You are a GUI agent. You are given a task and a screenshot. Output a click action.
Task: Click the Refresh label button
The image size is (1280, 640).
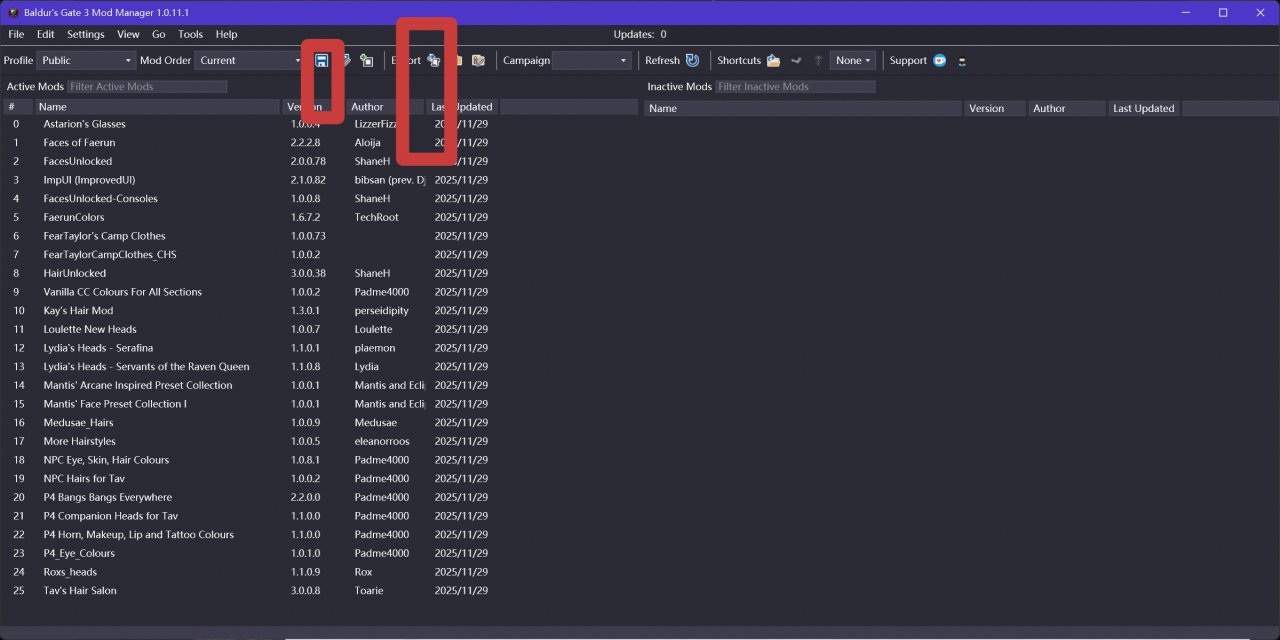[662, 60]
